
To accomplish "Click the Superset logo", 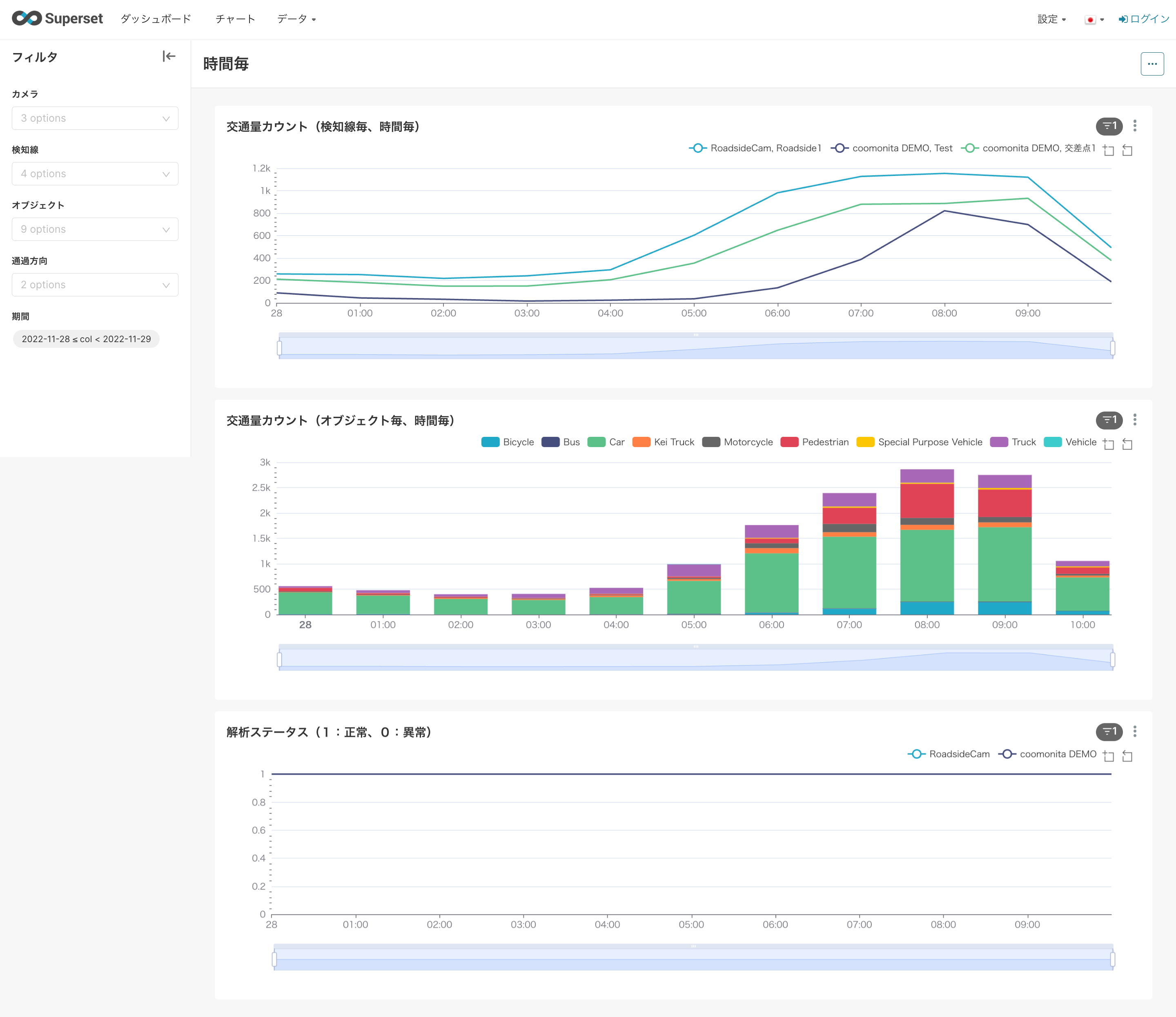I will click(57, 19).
